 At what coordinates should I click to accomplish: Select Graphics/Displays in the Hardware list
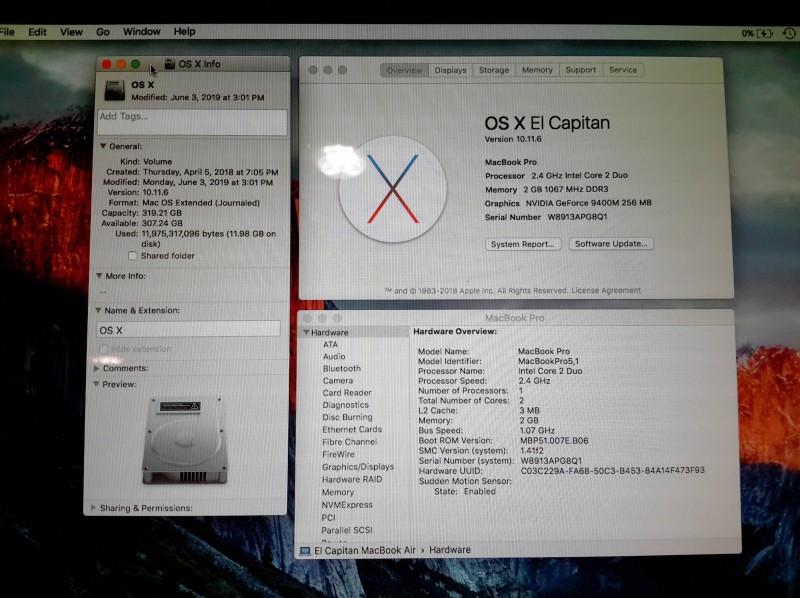tap(358, 466)
